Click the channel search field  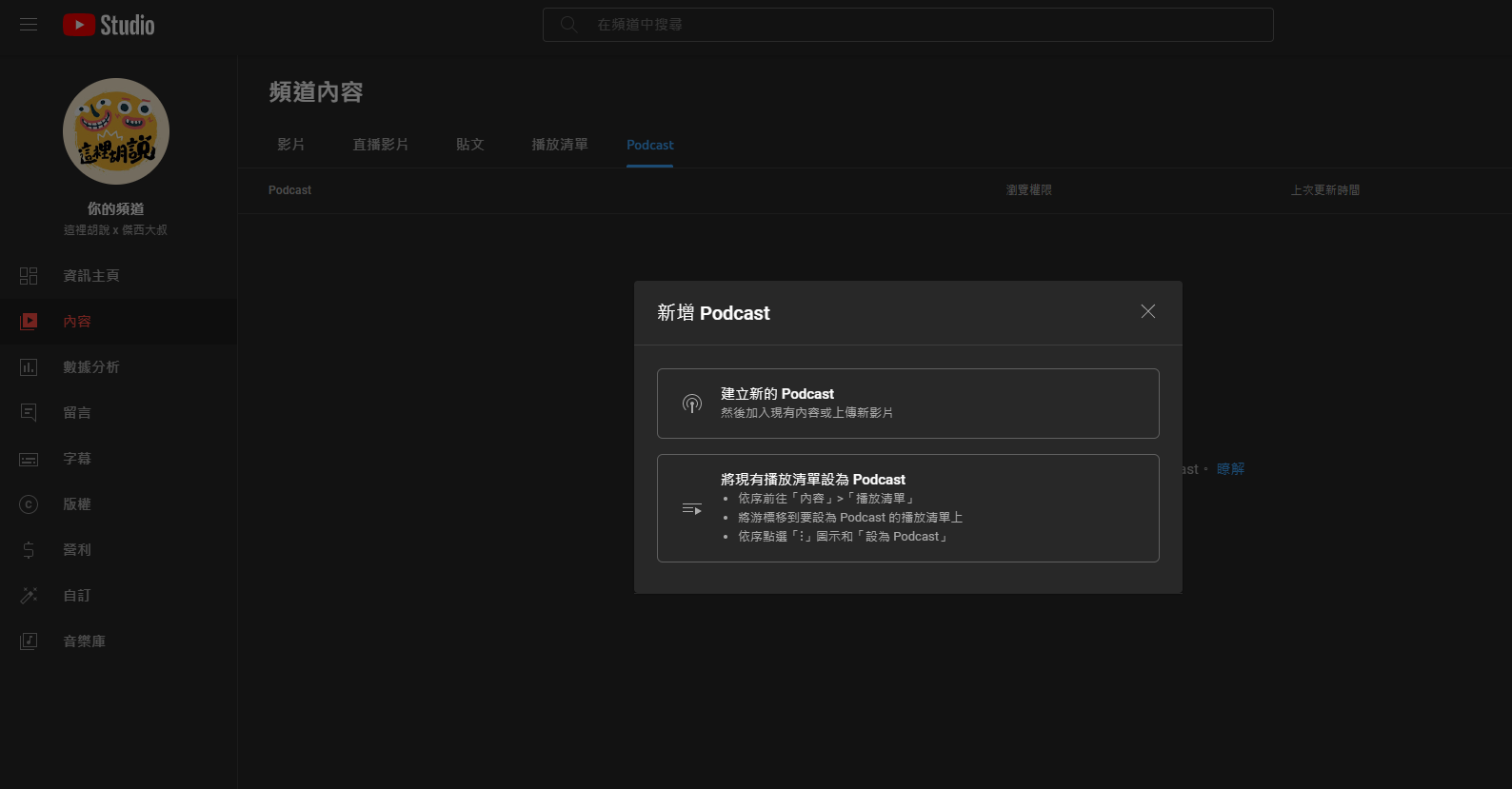tap(907, 25)
